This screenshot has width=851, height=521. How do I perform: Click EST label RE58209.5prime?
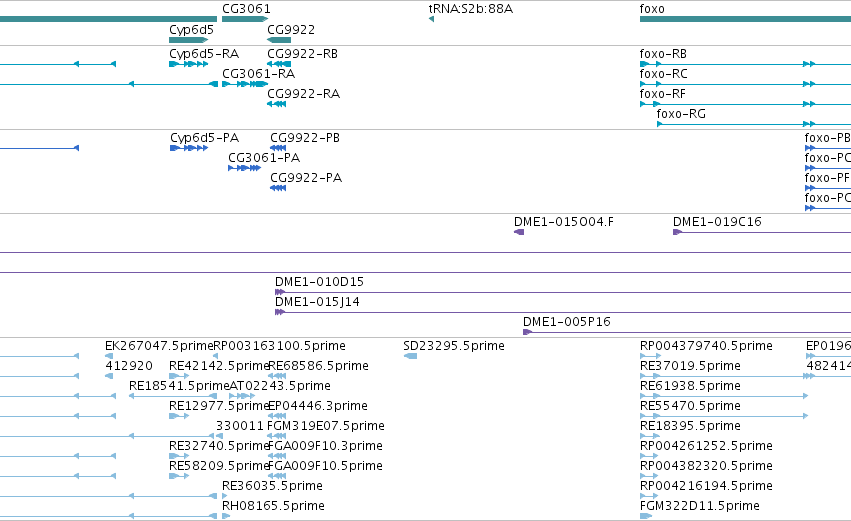point(219,466)
